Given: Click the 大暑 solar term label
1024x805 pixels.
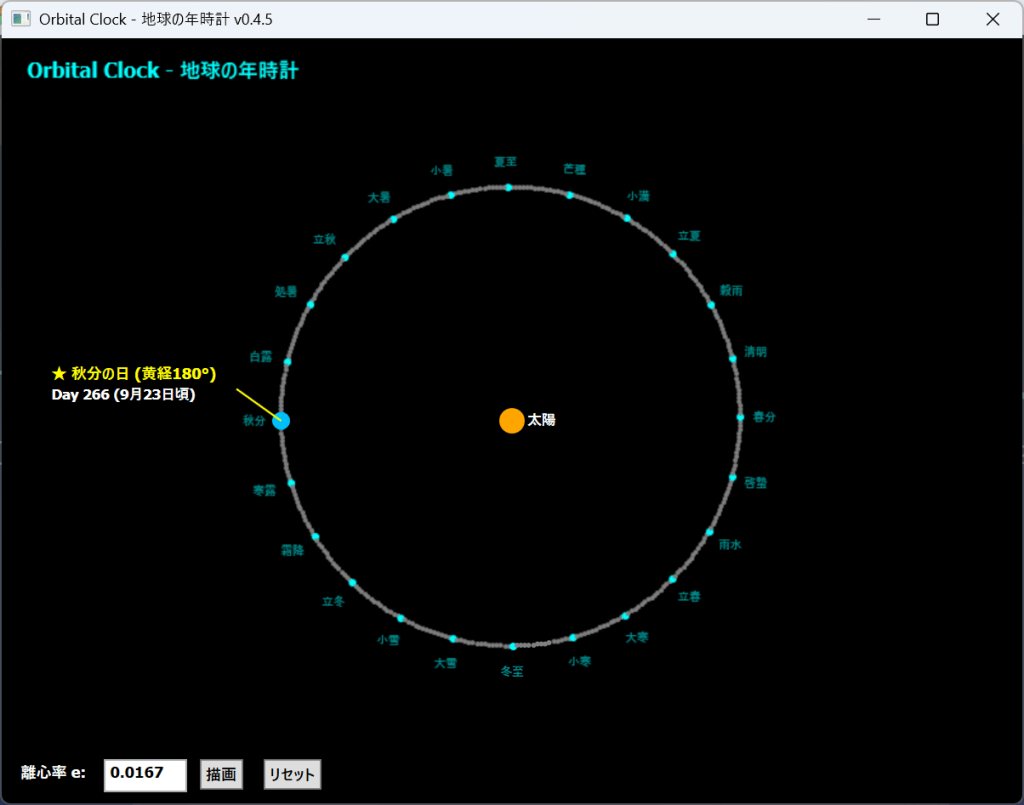Looking at the screenshot, I should click(379, 197).
